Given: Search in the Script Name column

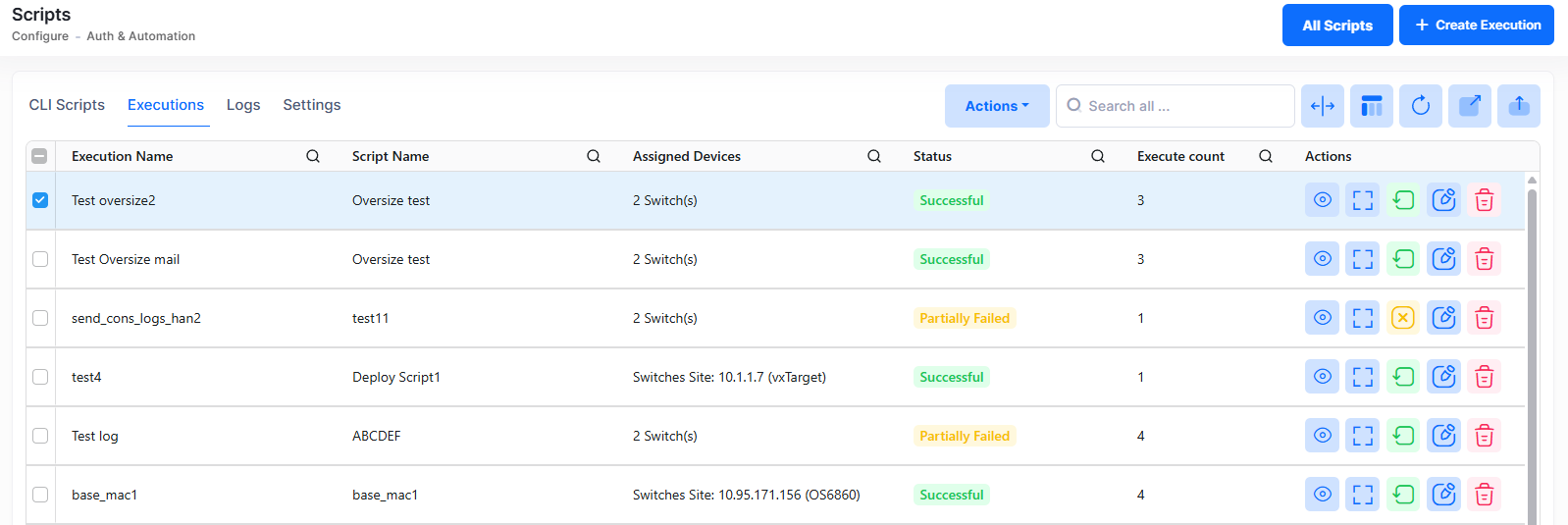Looking at the screenshot, I should [x=594, y=156].
